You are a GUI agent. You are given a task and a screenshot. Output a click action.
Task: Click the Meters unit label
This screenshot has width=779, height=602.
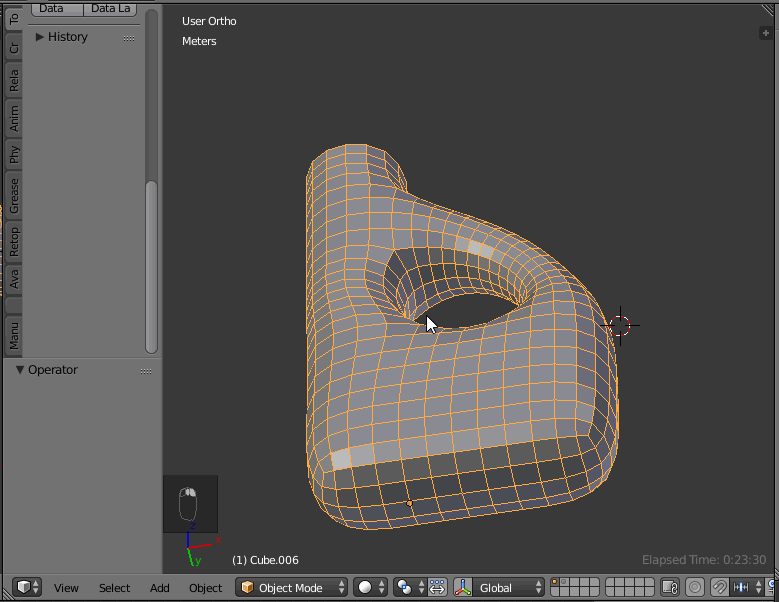[199, 41]
